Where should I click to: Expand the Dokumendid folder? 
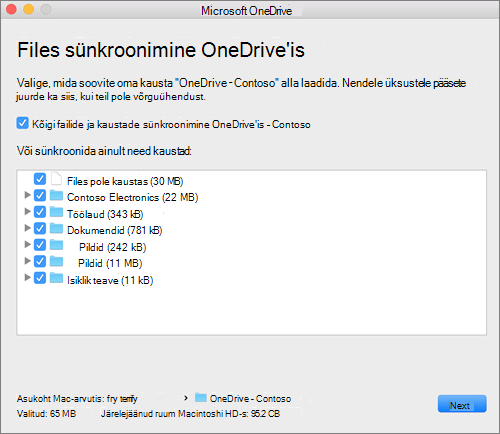27,228
